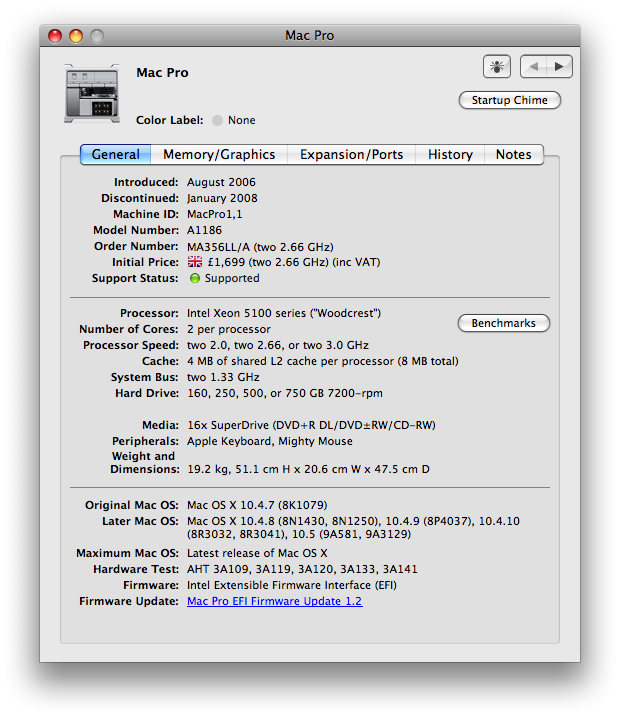
Task: Switch to the Expansion/Ports tab
Action: pos(351,155)
